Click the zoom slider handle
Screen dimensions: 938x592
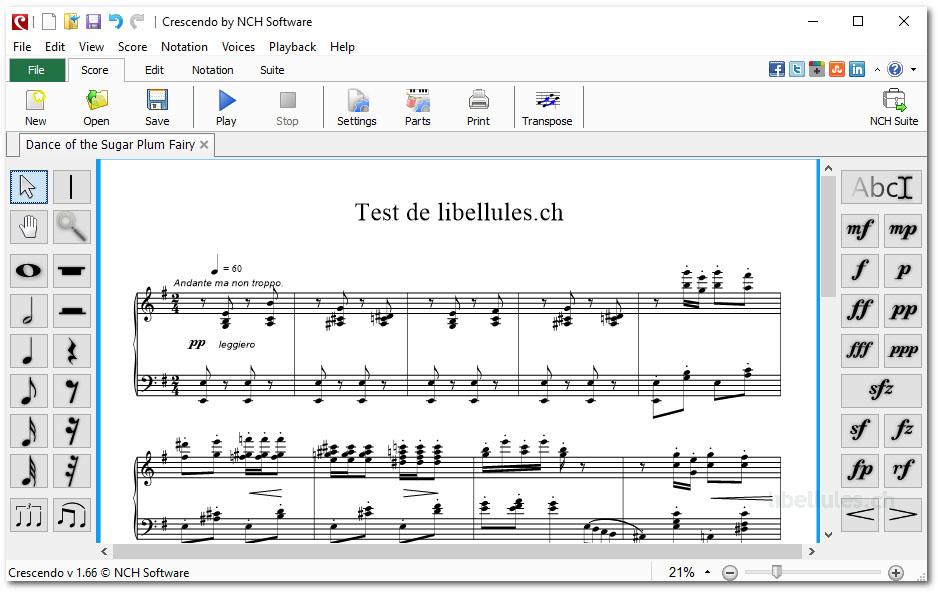pos(776,572)
